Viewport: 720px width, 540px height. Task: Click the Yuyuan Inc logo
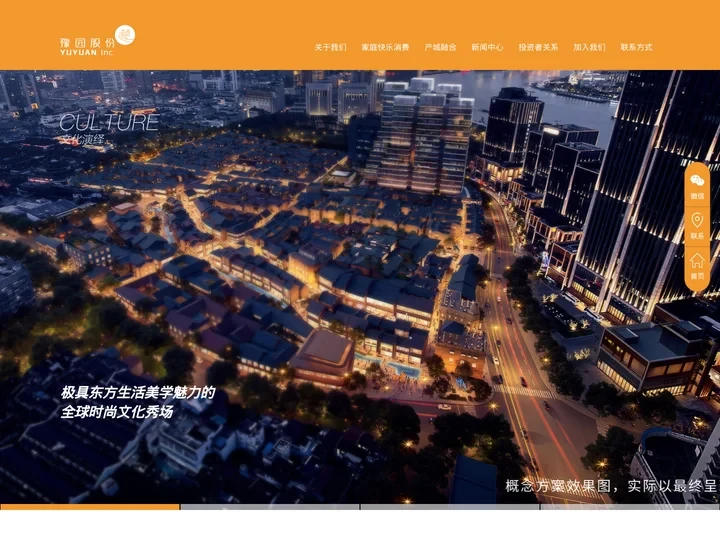pyautogui.click(x=97, y=40)
